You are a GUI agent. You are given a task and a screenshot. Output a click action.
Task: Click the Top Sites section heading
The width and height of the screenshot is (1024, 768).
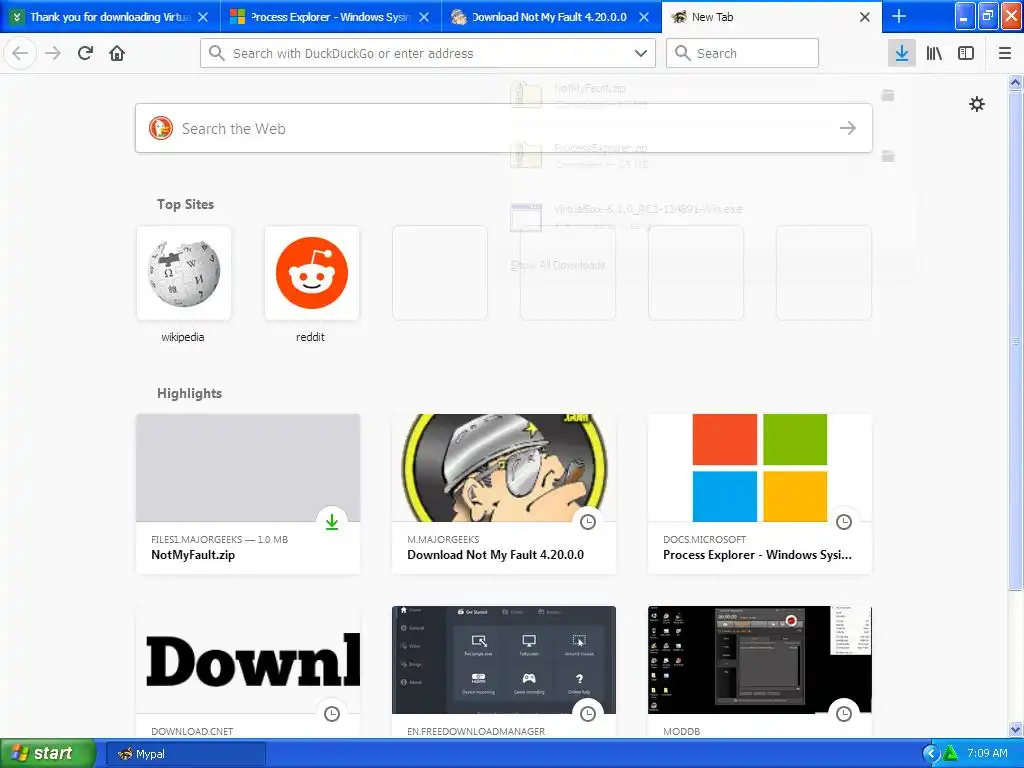tap(185, 204)
